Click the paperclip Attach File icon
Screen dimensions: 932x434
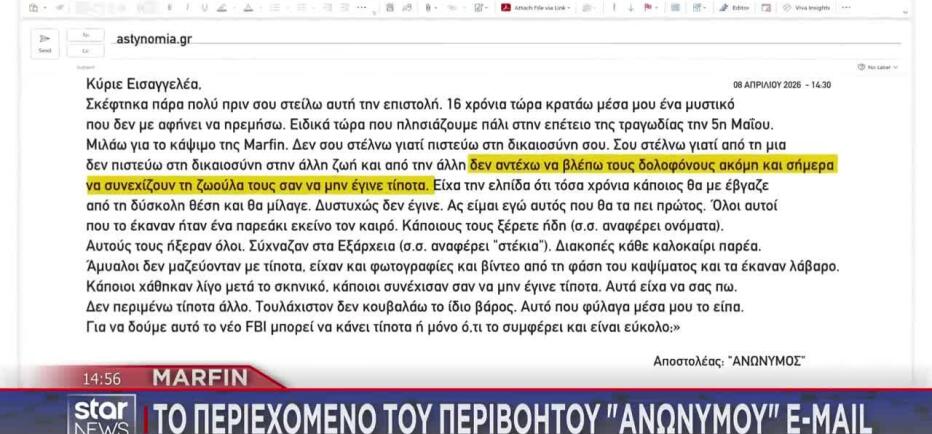click(428, 8)
